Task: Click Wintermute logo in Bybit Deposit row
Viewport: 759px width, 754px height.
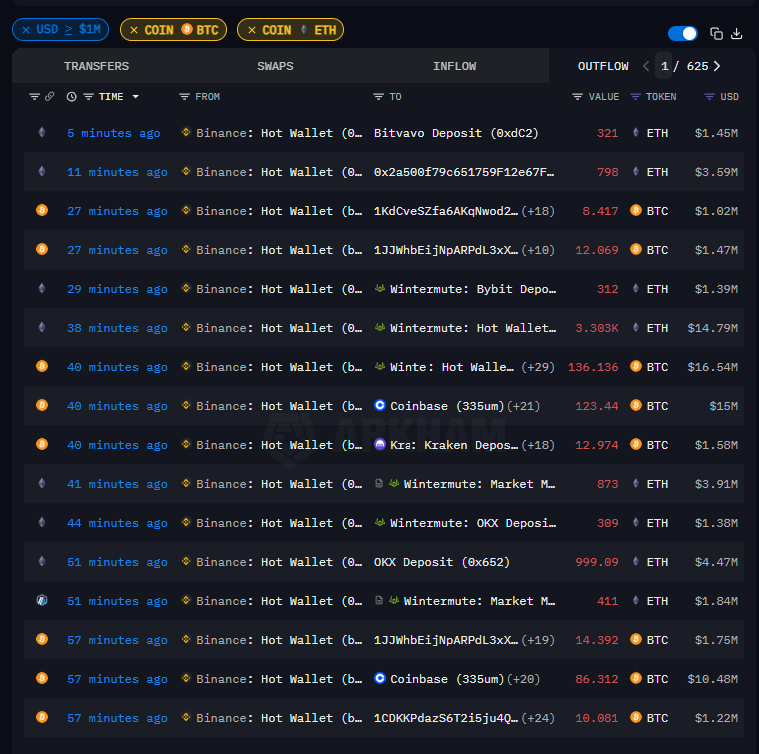Action: 380,288
